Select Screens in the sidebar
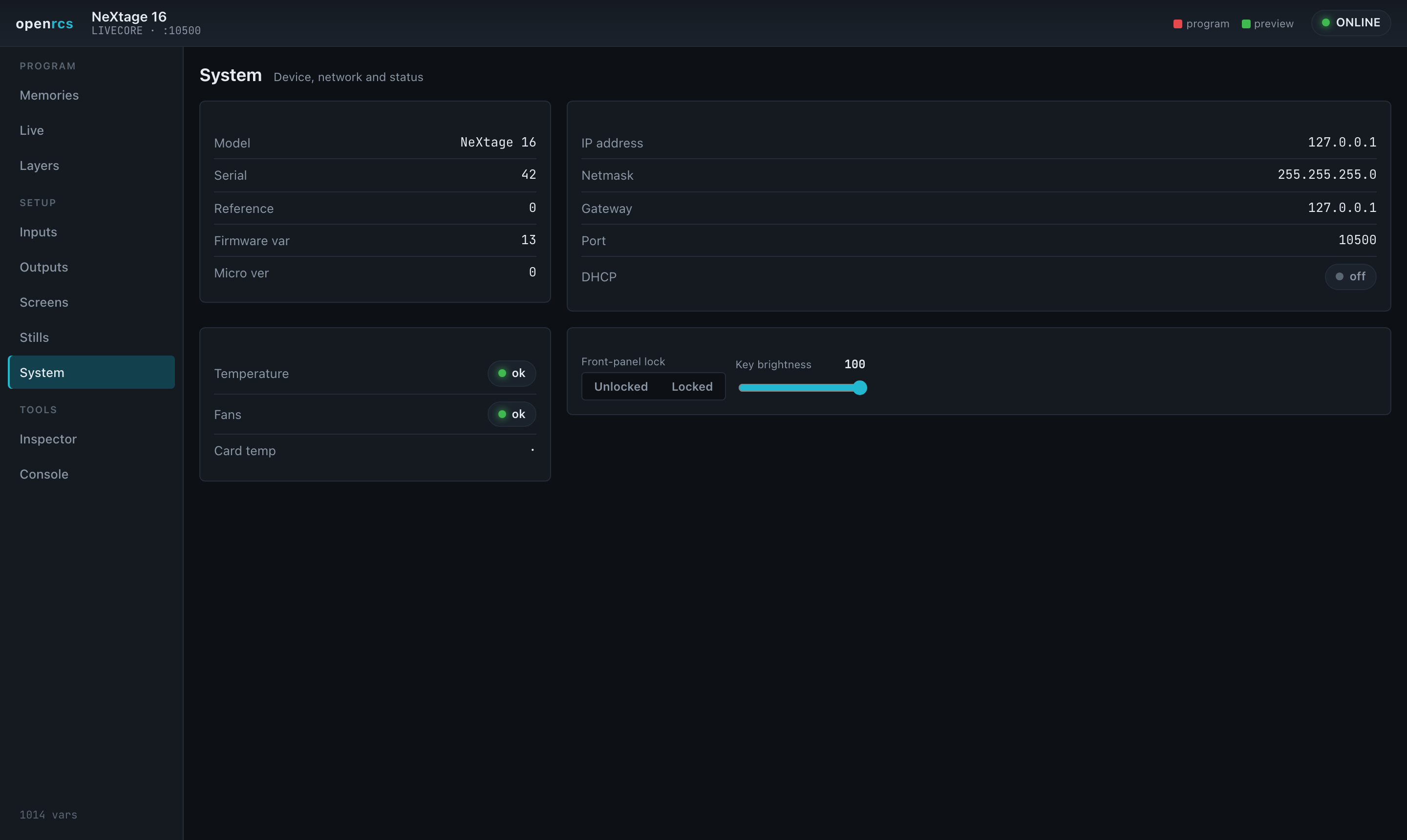Image resolution: width=1407 pixels, height=840 pixels. click(x=91, y=302)
